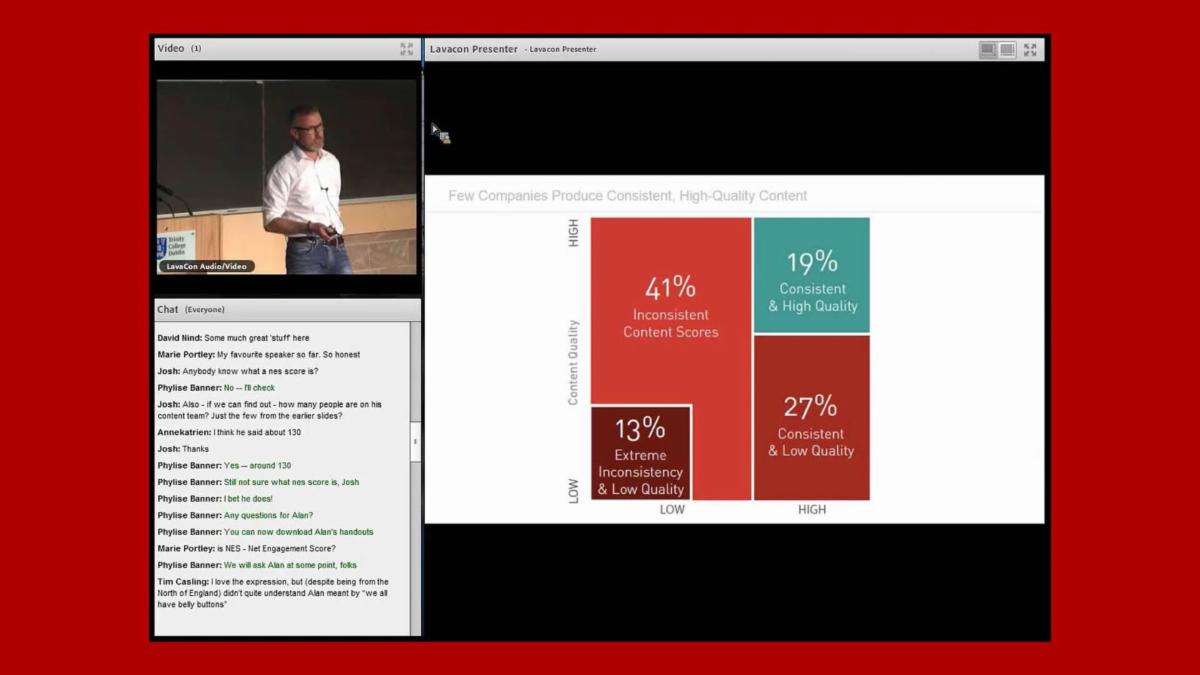This screenshot has height=675, width=1200.
Task: Click Marie Portley's 'favourite speaker' message
Action: (259, 354)
